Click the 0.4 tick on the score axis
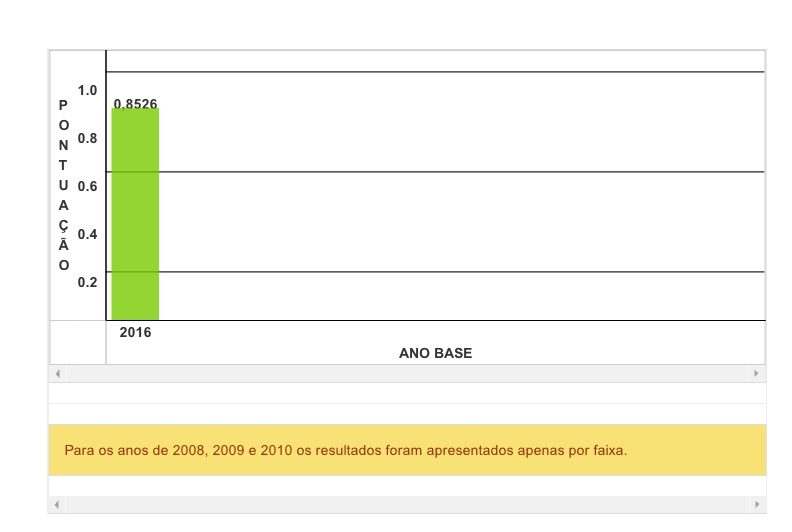The width and height of the screenshot is (792, 532). (88, 235)
